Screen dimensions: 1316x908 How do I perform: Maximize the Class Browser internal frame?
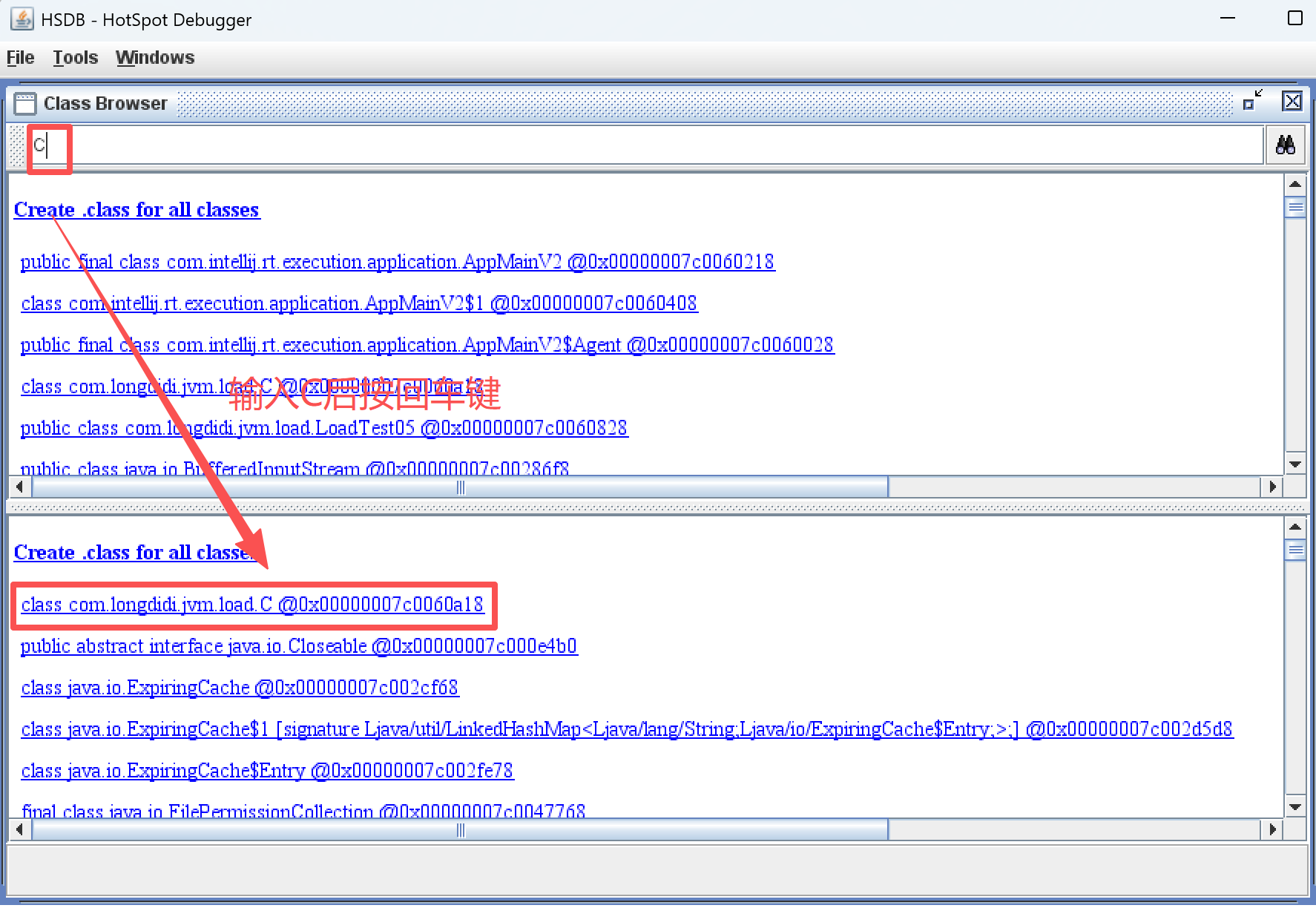tap(1252, 101)
